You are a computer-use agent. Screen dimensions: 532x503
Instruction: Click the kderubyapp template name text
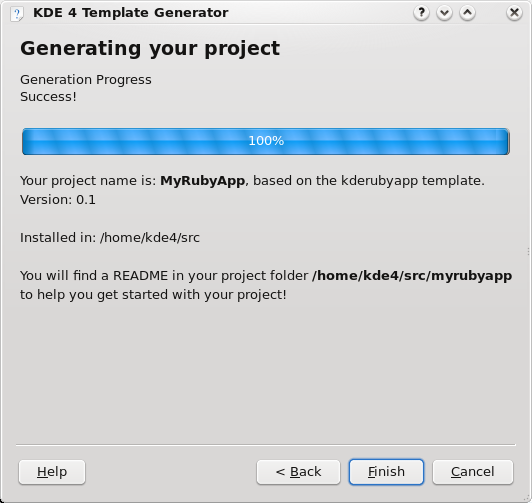coord(379,181)
